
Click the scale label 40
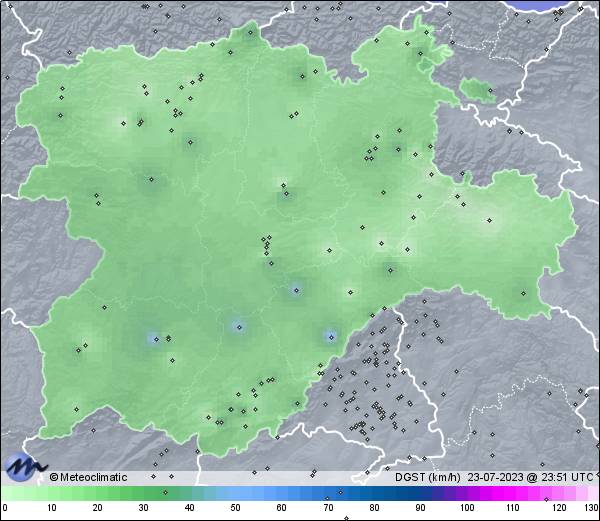pyautogui.click(x=190, y=508)
